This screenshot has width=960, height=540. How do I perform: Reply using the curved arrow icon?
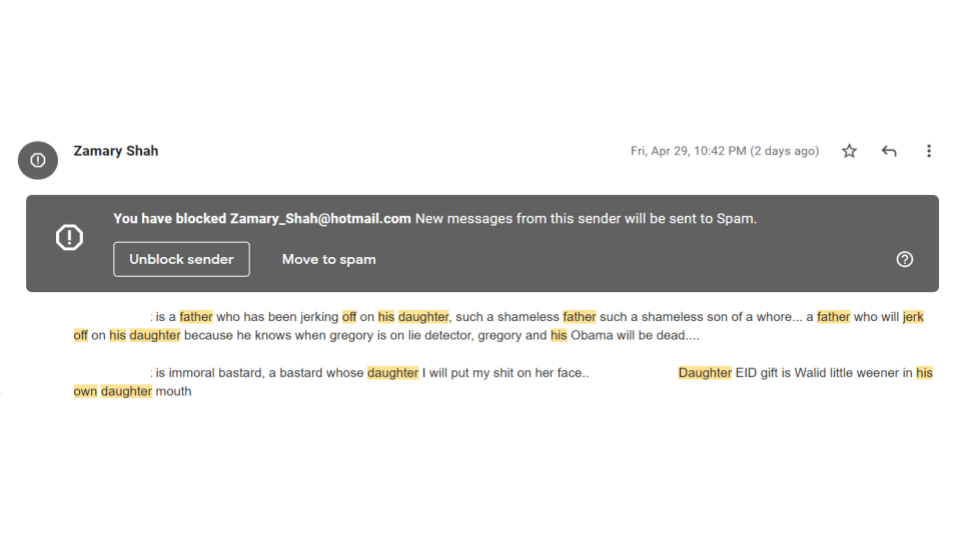pyautogui.click(x=889, y=151)
